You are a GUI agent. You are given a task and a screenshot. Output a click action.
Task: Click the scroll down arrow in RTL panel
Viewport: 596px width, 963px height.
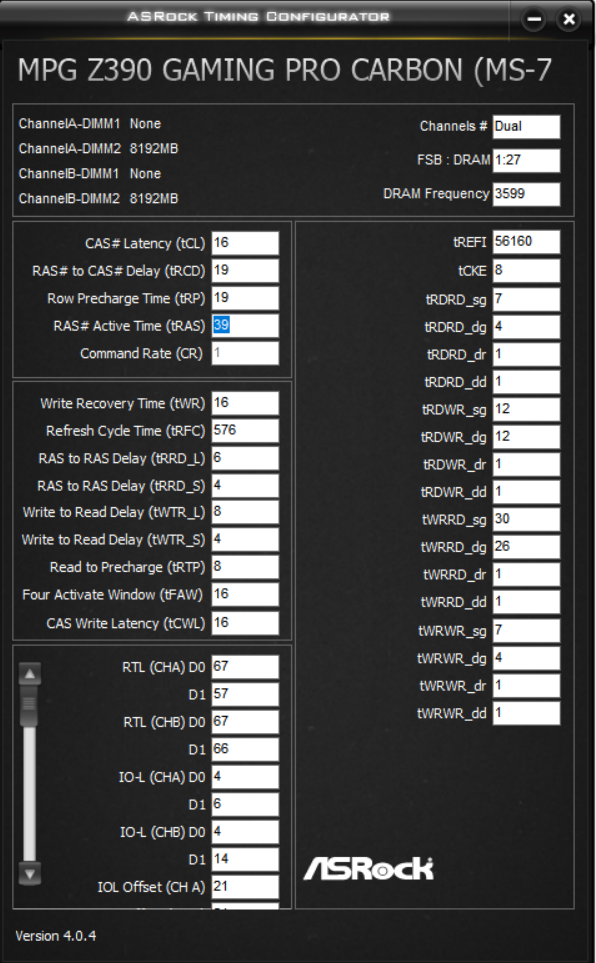(x=29, y=873)
